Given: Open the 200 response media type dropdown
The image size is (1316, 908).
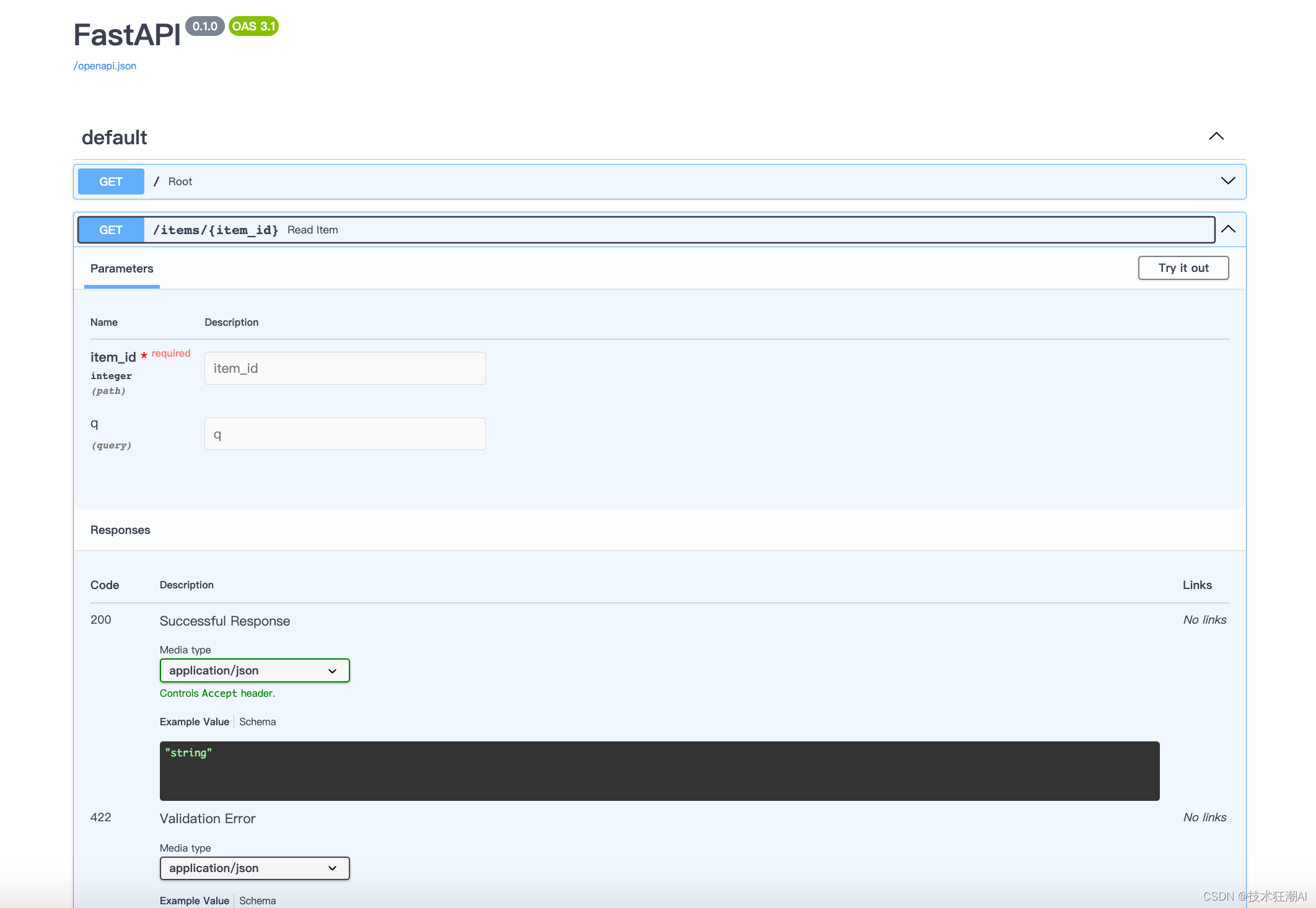Looking at the screenshot, I should click(x=254, y=671).
